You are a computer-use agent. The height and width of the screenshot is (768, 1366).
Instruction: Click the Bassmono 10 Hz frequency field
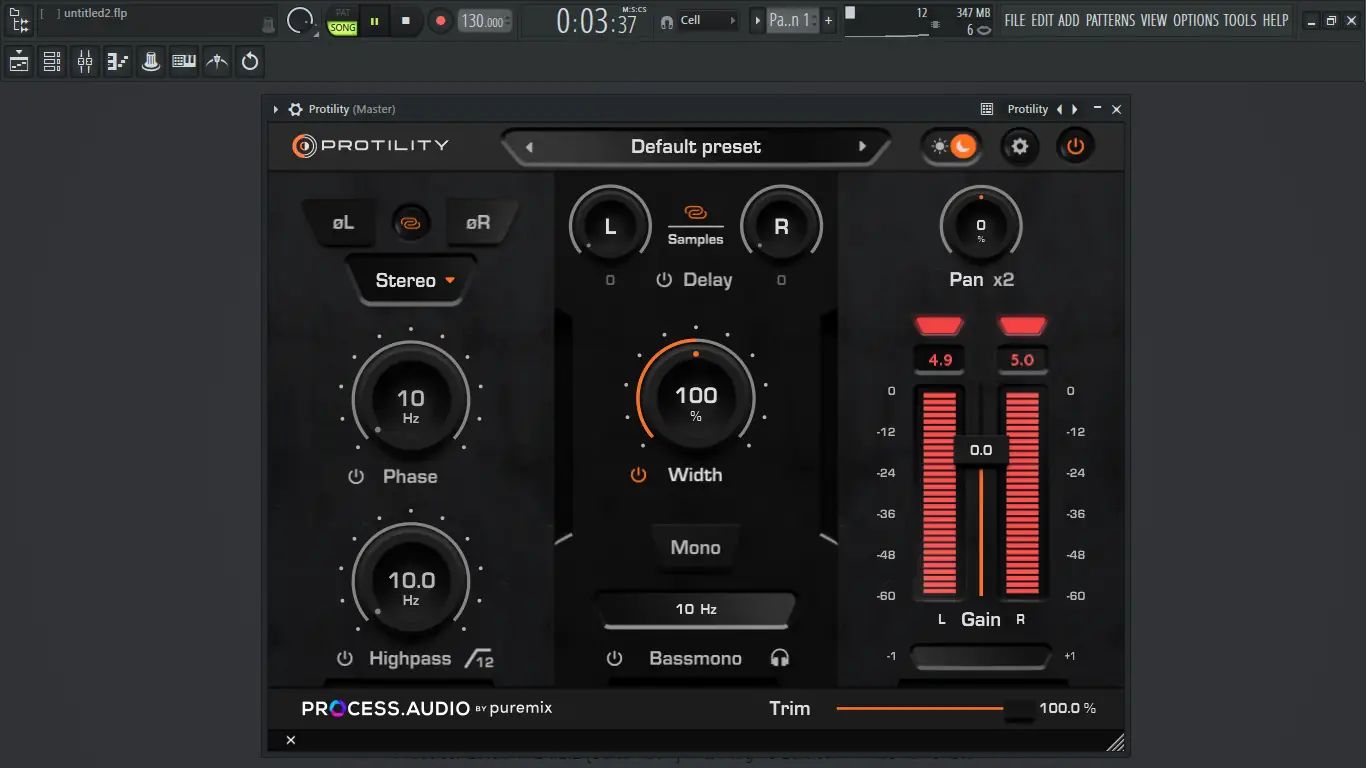(696, 609)
